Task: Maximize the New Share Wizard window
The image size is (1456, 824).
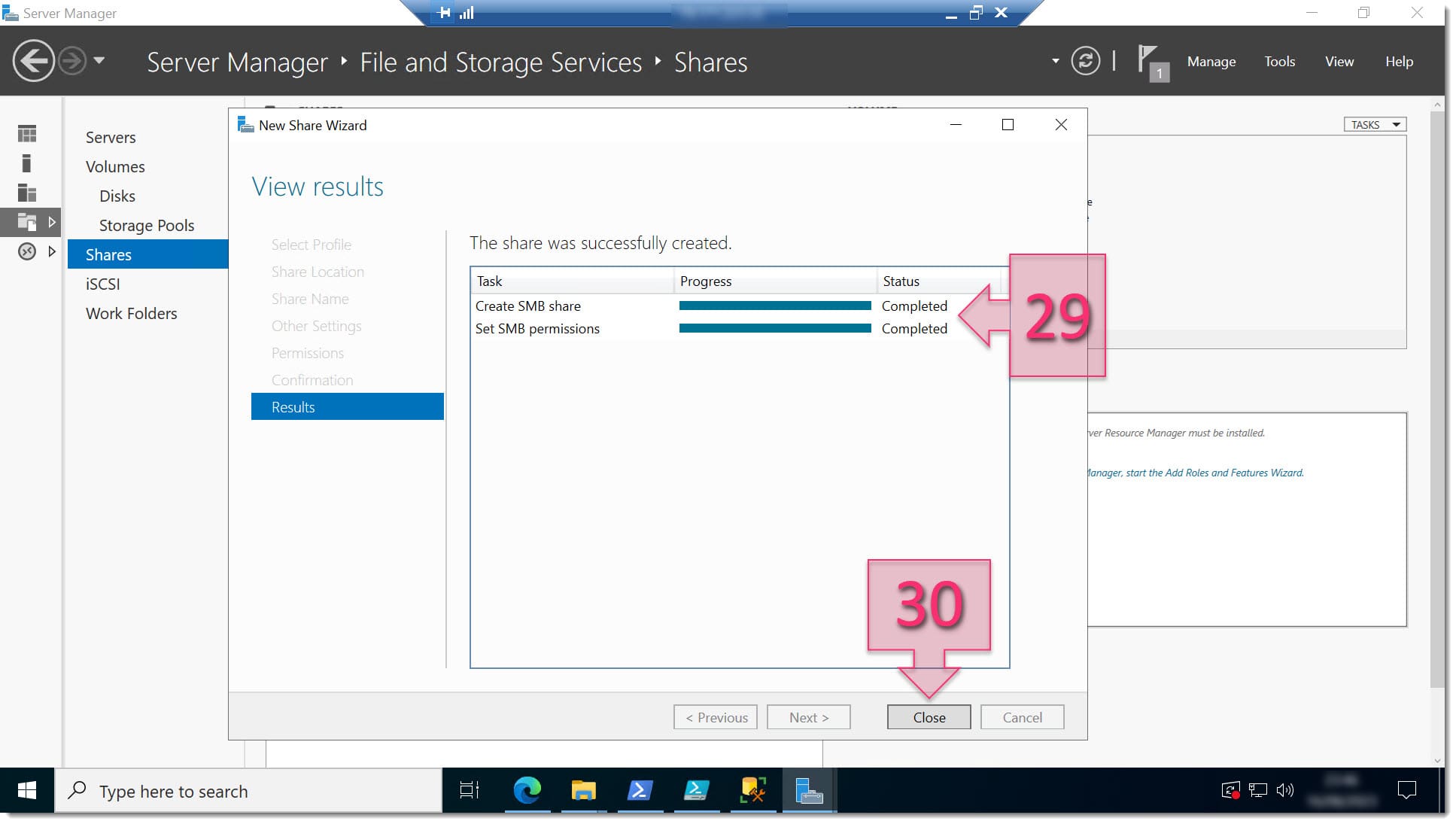Action: [1008, 125]
